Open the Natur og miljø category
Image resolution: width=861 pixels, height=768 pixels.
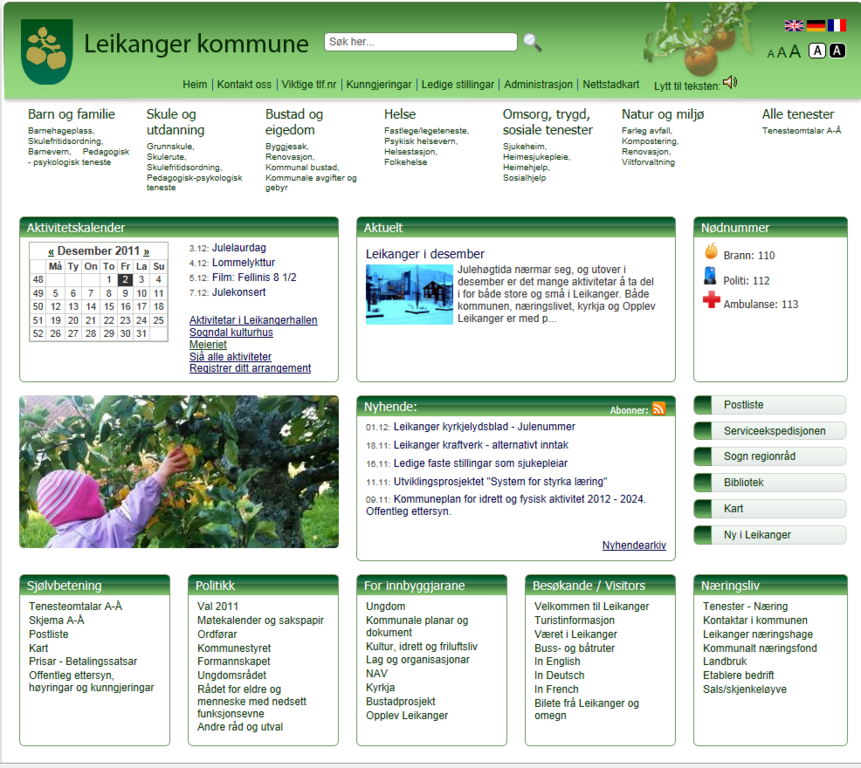click(x=662, y=114)
